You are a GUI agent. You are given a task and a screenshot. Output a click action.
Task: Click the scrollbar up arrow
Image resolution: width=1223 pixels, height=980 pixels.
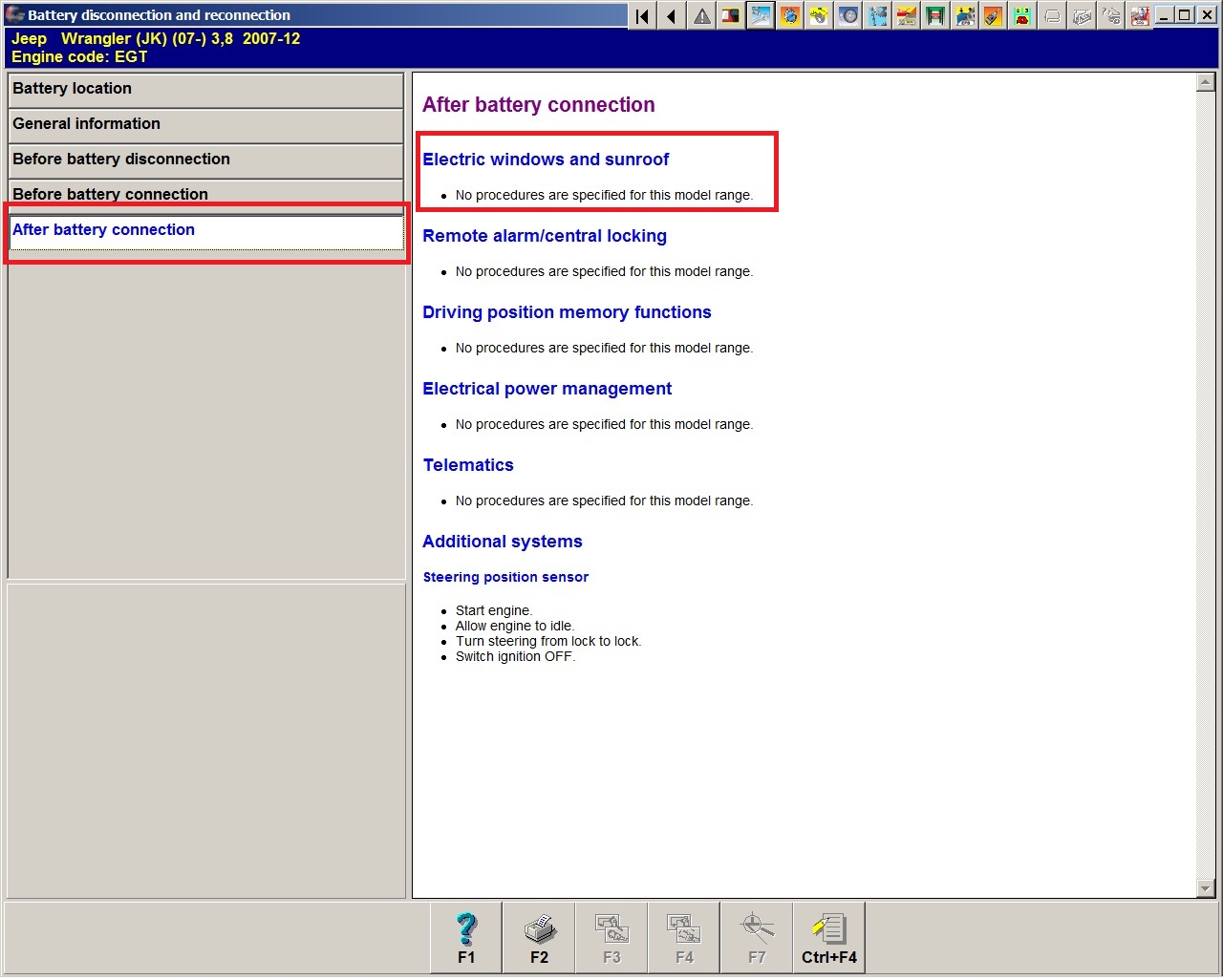(1205, 83)
